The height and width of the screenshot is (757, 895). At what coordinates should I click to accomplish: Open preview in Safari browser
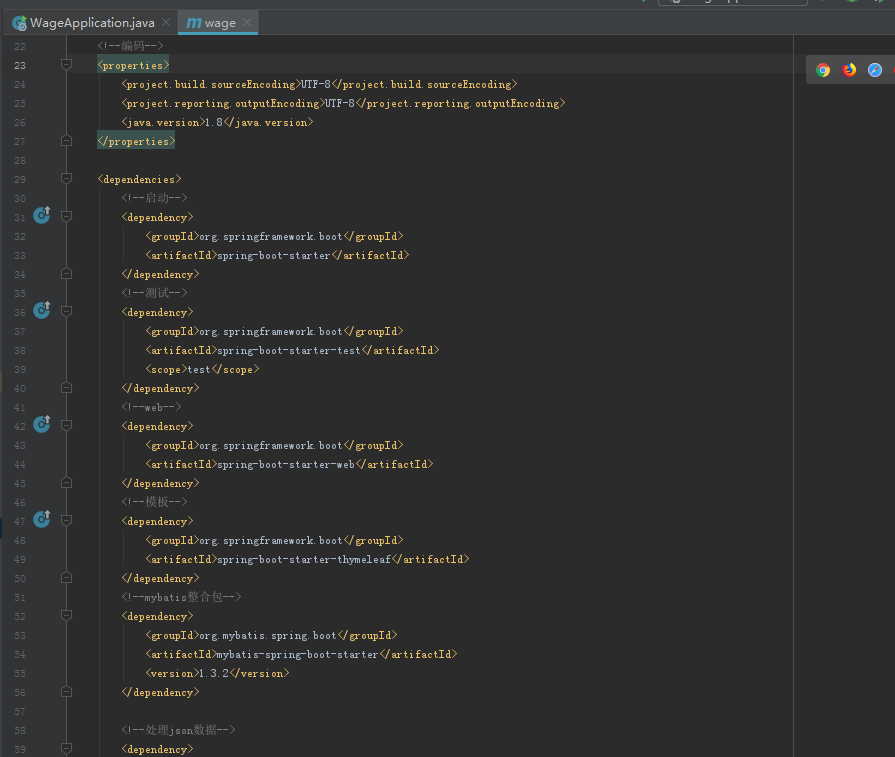(875, 70)
